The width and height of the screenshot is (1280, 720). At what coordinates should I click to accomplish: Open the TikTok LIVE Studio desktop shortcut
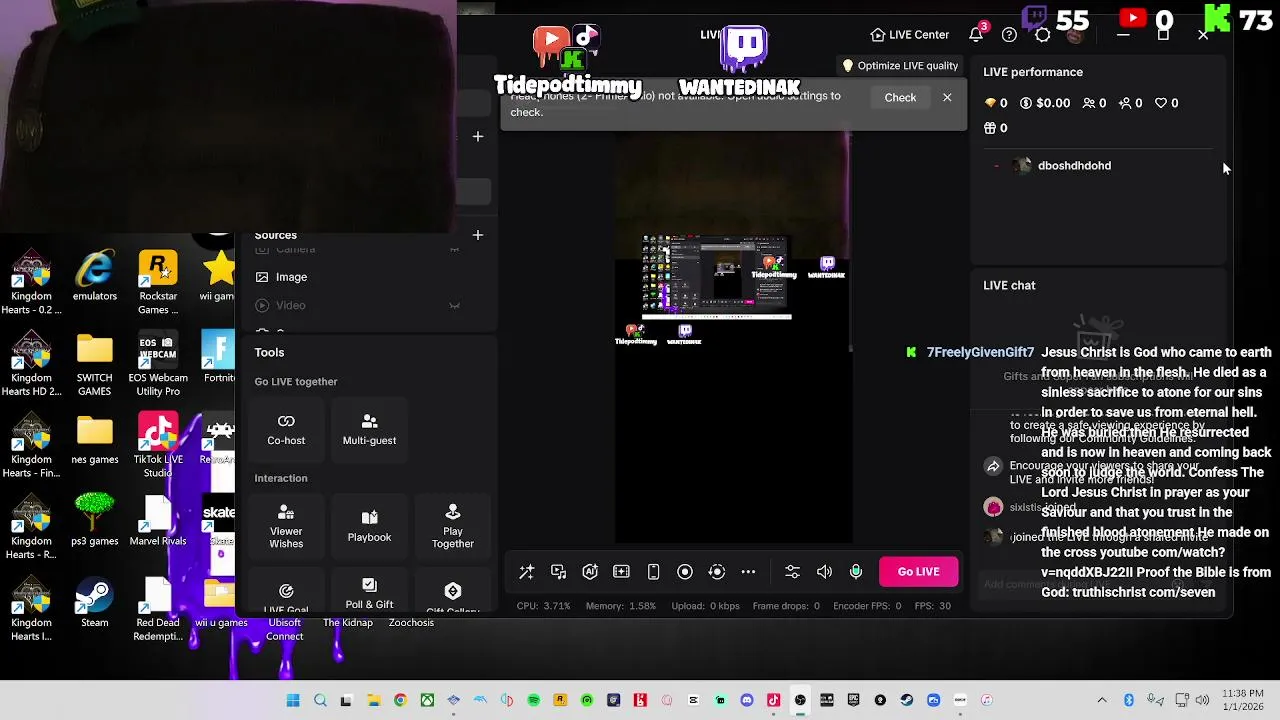158,447
